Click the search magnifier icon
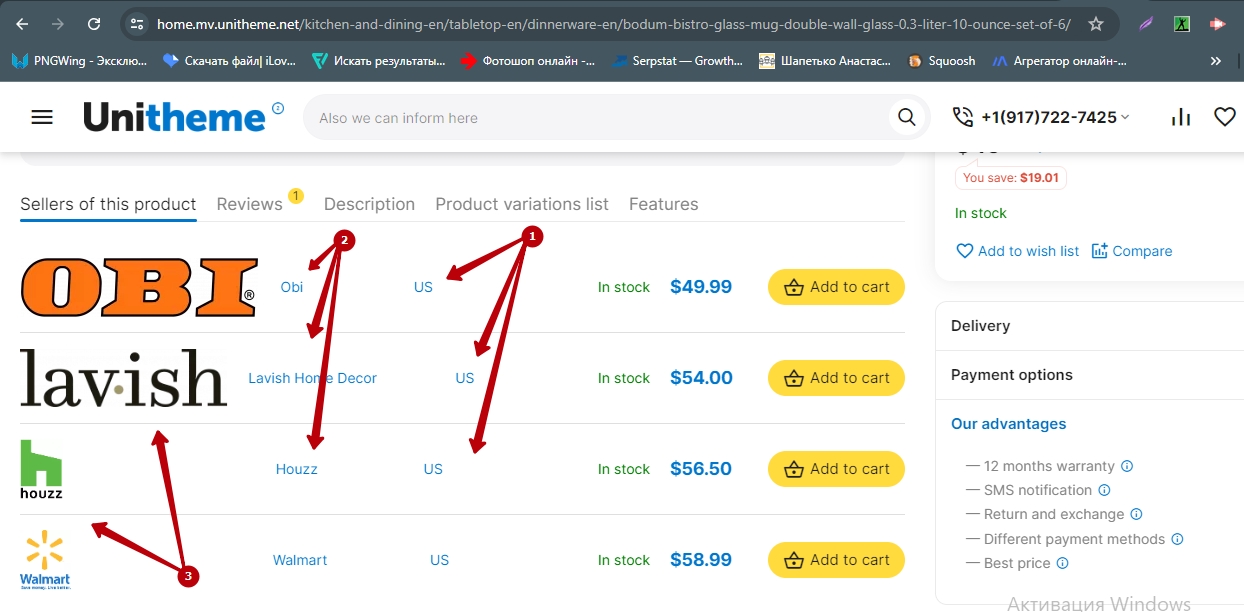The image size is (1244, 612). click(907, 118)
